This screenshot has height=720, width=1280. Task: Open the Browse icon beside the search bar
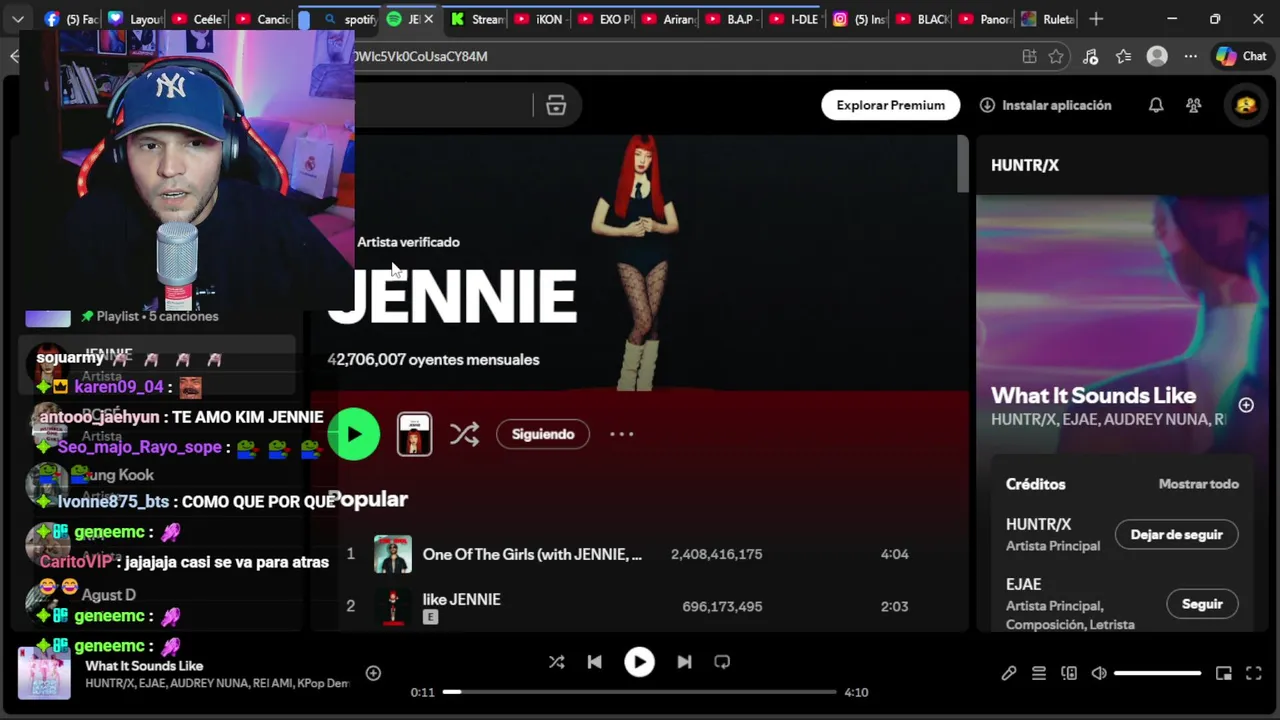tap(556, 105)
